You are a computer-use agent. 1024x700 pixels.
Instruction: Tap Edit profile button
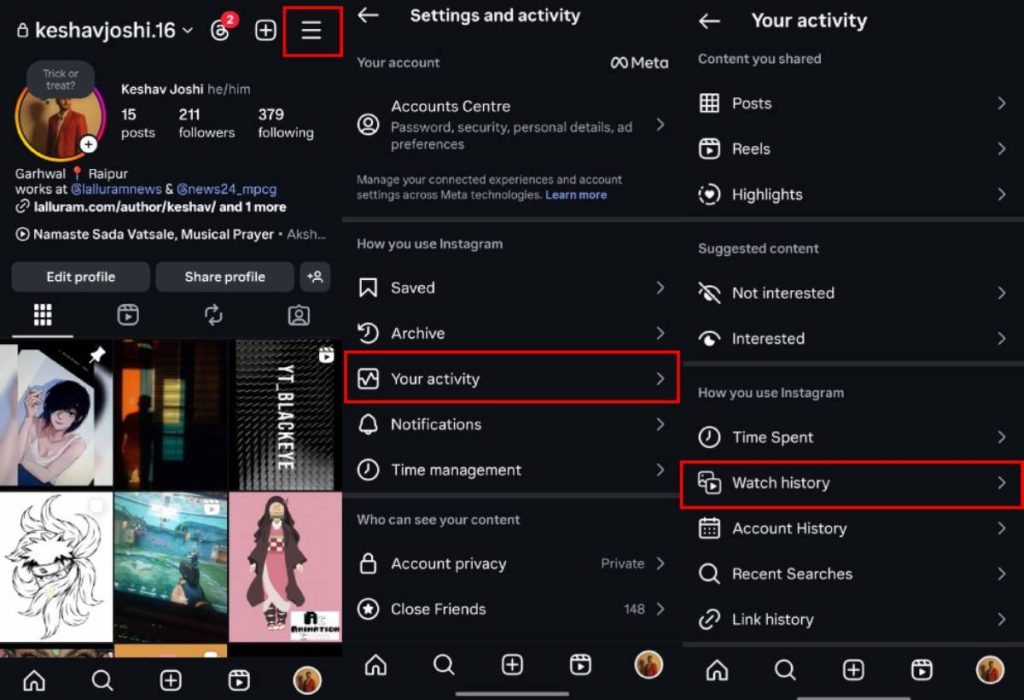[x=80, y=277]
